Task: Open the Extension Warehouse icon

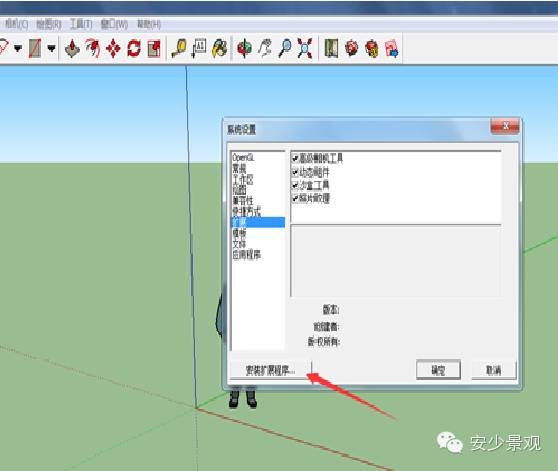Action: 372,48
